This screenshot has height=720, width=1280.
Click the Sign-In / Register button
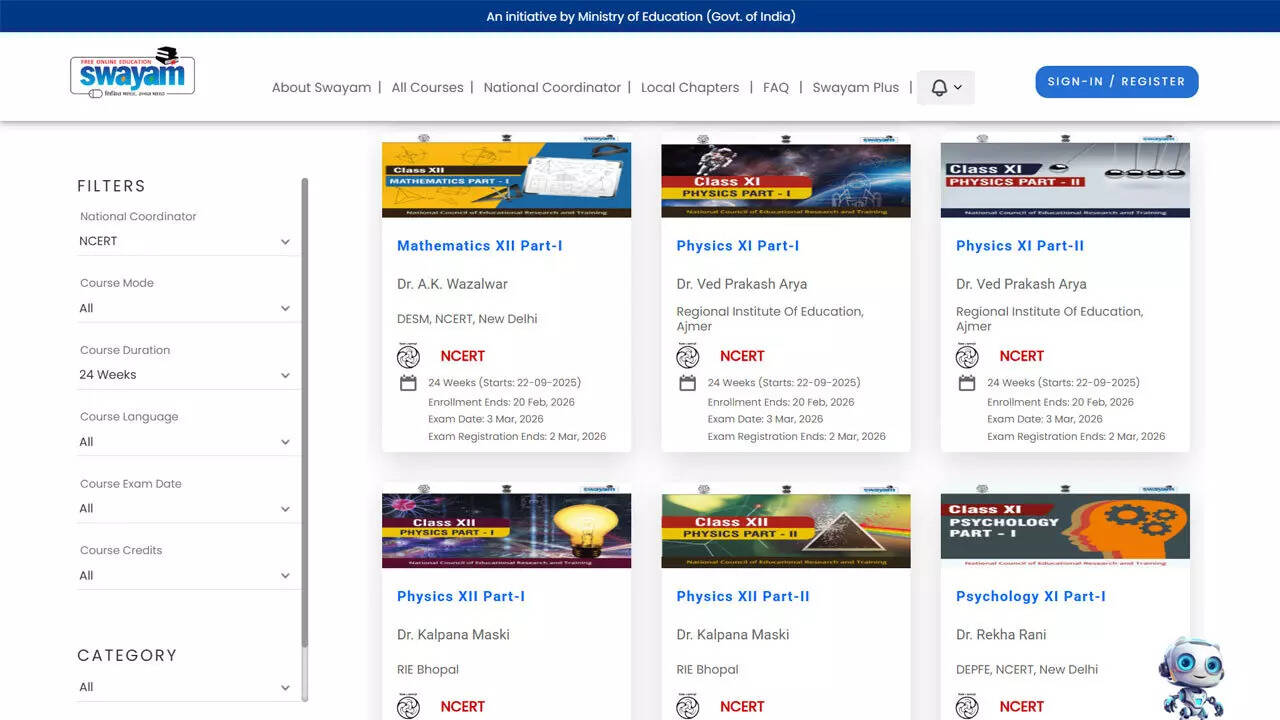[x=1116, y=82]
